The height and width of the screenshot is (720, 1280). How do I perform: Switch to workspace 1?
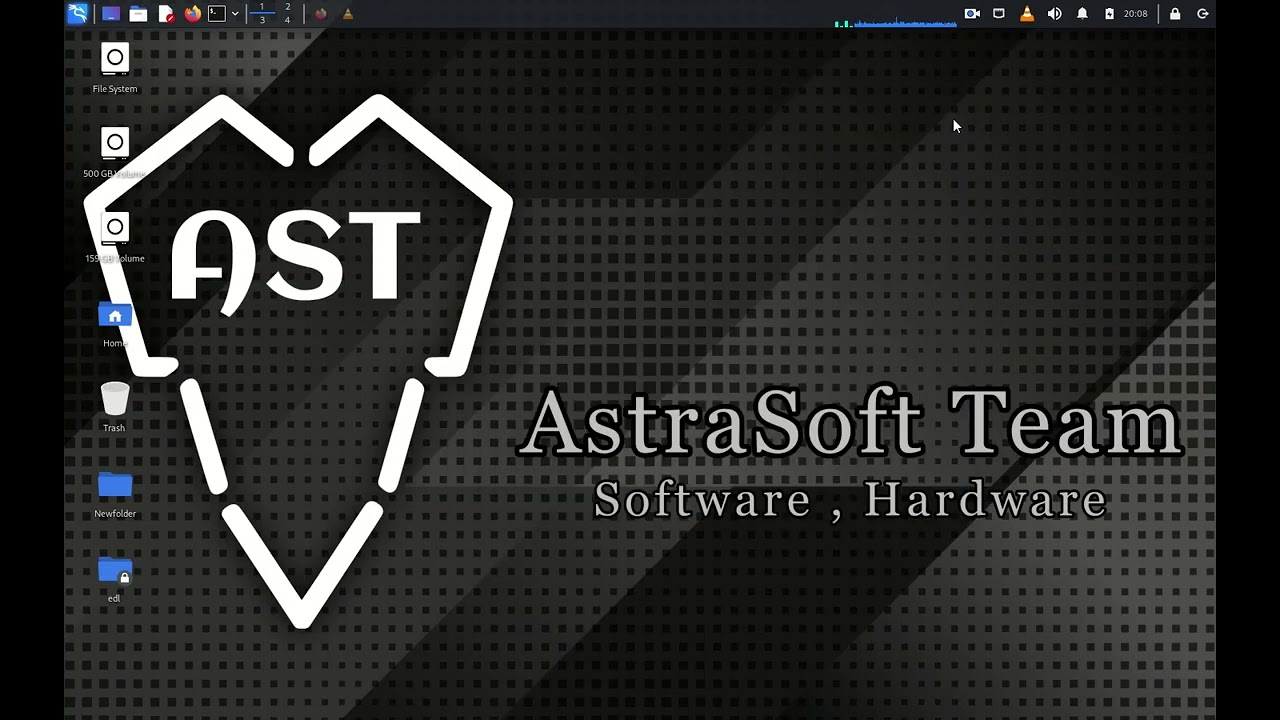pos(262,7)
